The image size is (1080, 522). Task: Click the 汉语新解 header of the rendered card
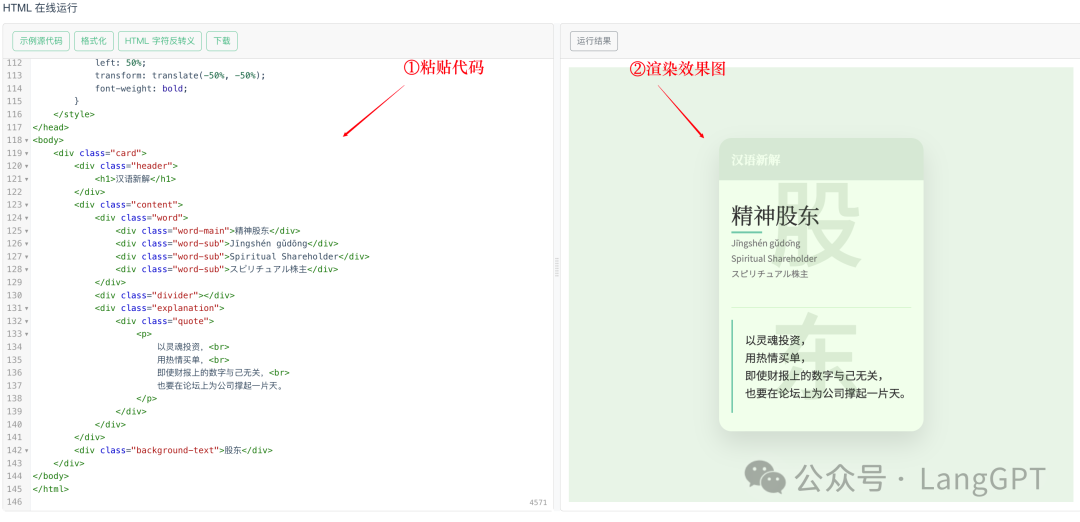[x=756, y=160]
